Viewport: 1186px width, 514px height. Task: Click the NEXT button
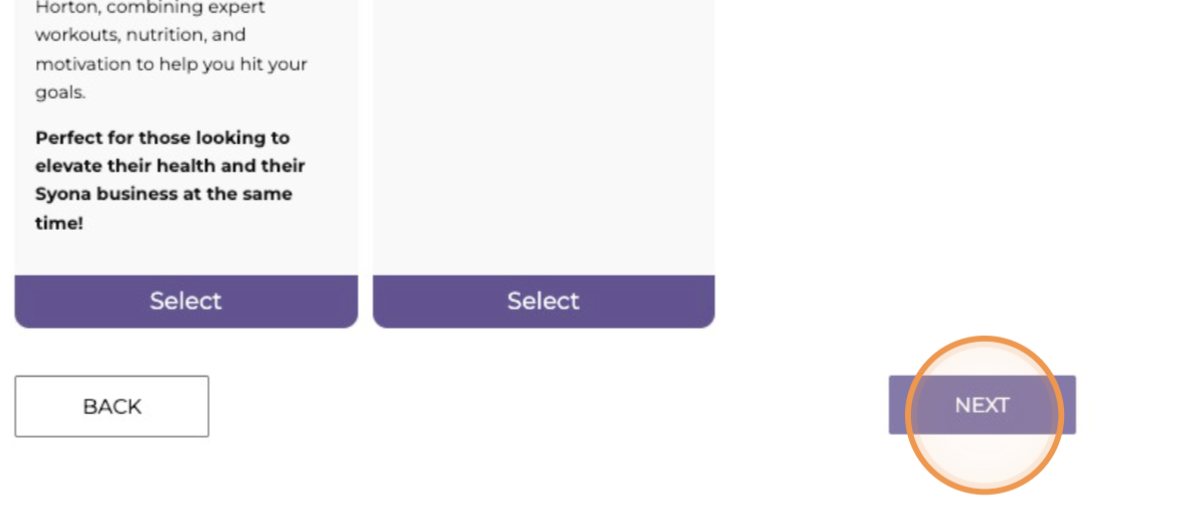[x=981, y=405]
